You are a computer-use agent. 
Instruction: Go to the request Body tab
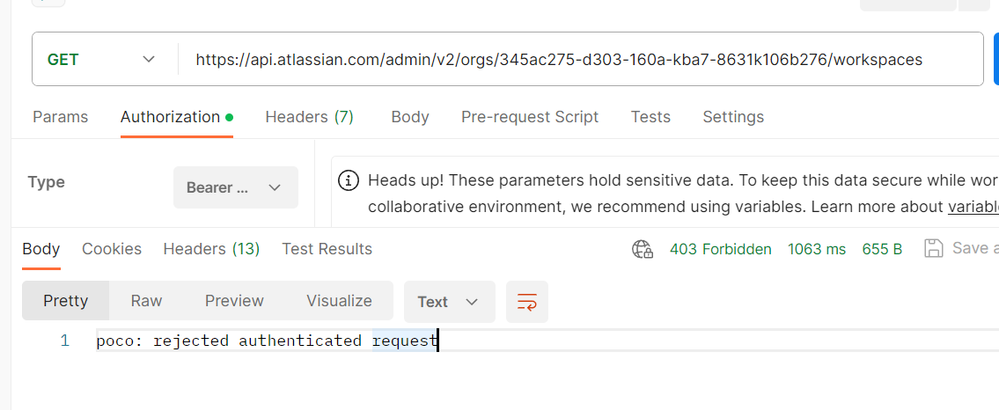[x=410, y=117]
